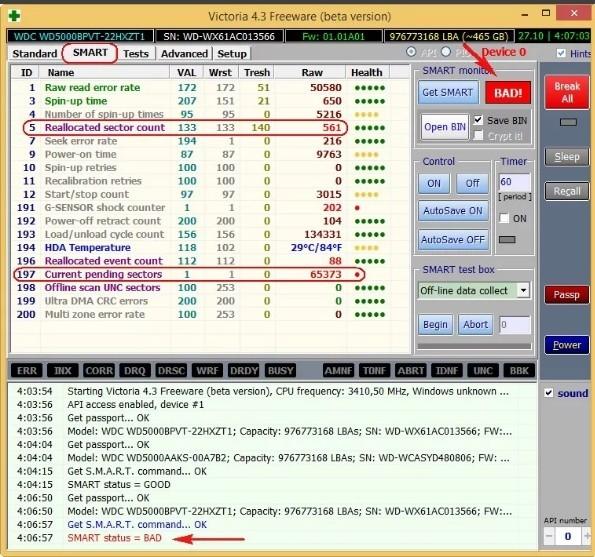
Task: Open the SMART tab
Action: (90, 53)
